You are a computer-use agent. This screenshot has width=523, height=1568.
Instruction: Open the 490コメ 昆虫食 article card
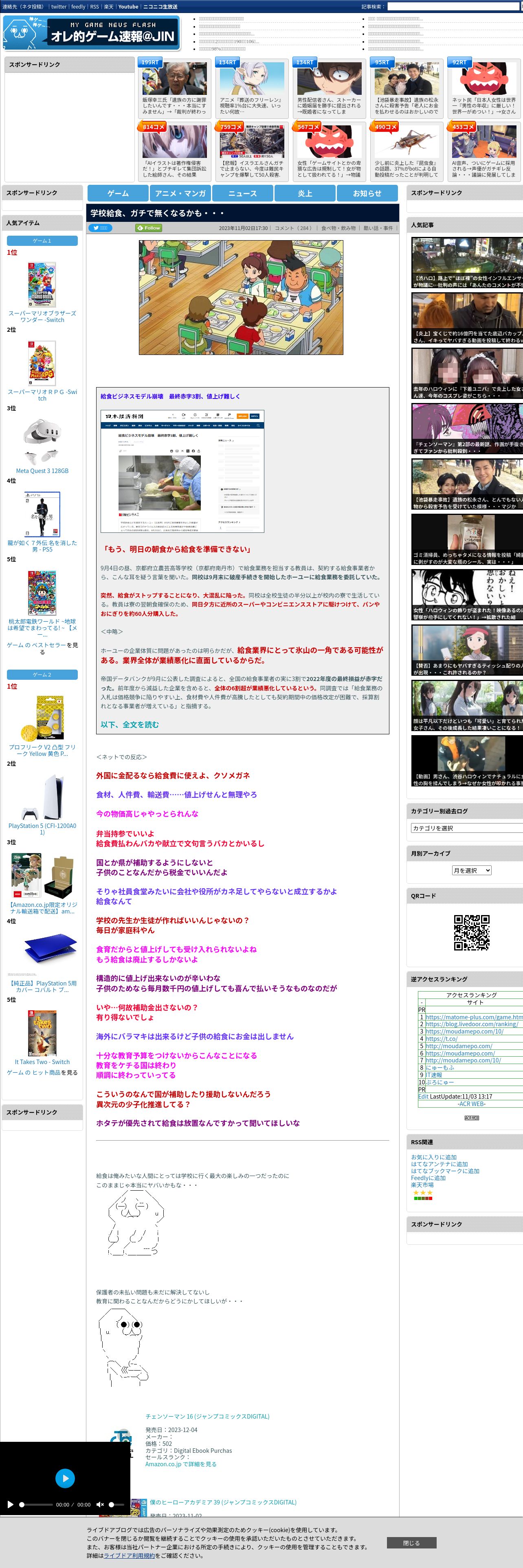click(406, 151)
